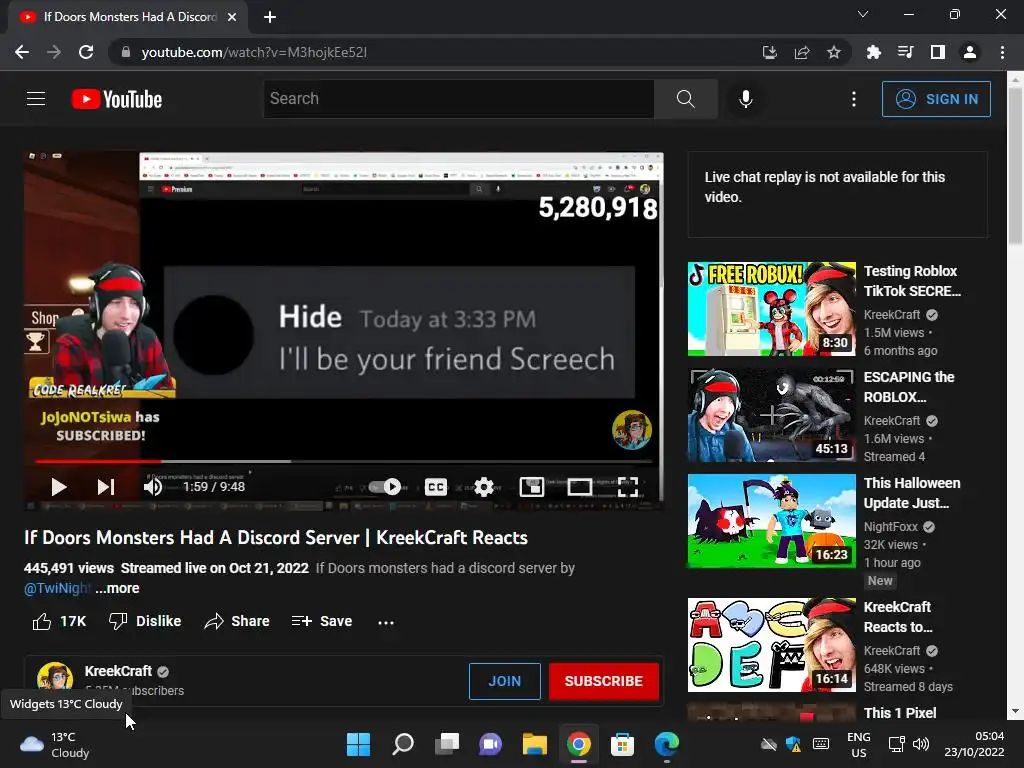Enable theater mode
Image resolution: width=1024 pixels, height=768 pixels.
click(580, 487)
